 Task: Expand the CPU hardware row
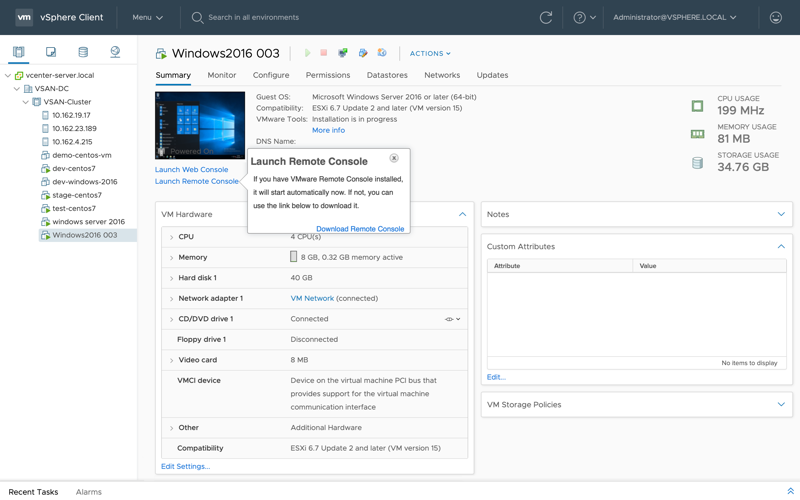click(171, 237)
